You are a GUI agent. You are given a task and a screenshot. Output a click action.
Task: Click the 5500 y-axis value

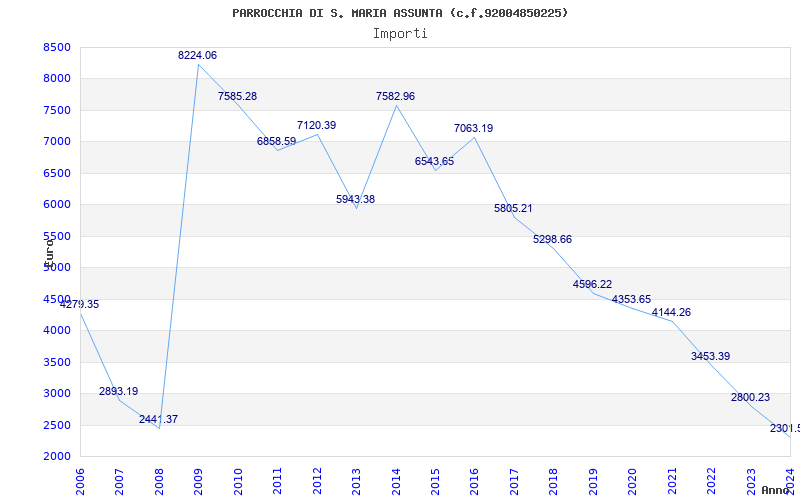[x=57, y=236]
